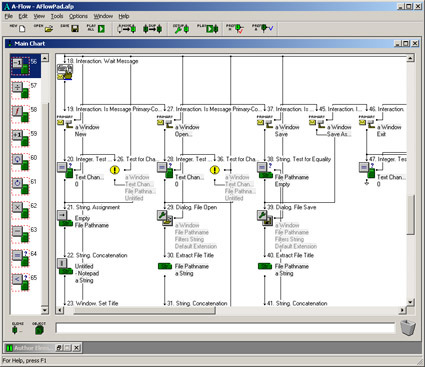The height and width of the screenshot is (367, 425).
Task: Open the Options menu
Action: click(x=78, y=16)
